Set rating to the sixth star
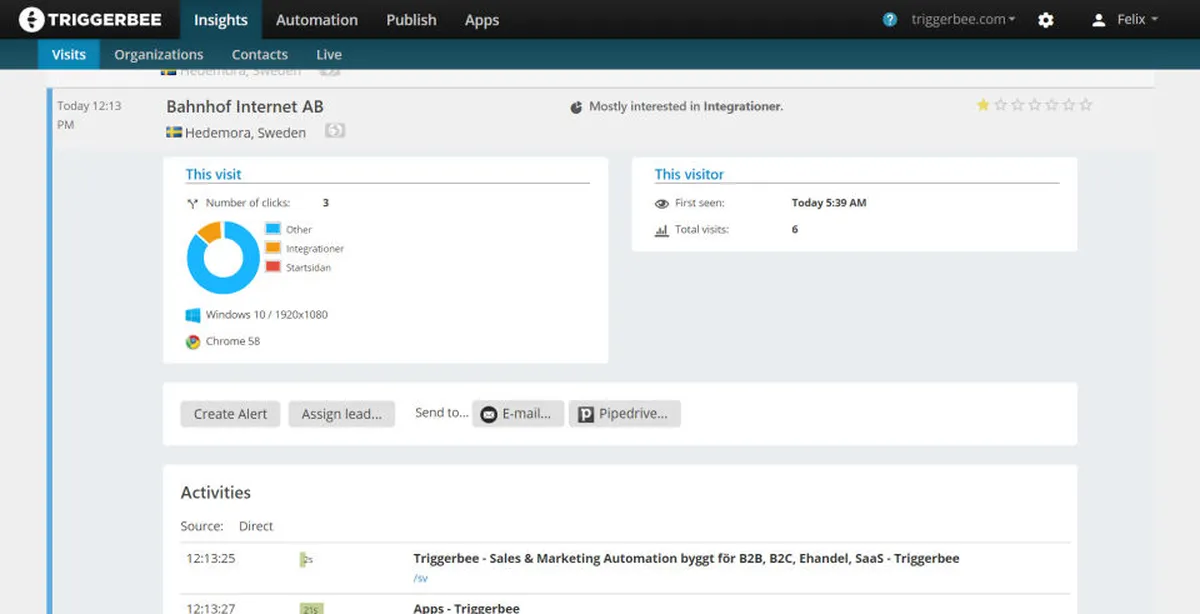The image size is (1200, 614). pyautogui.click(x=1069, y=105)
